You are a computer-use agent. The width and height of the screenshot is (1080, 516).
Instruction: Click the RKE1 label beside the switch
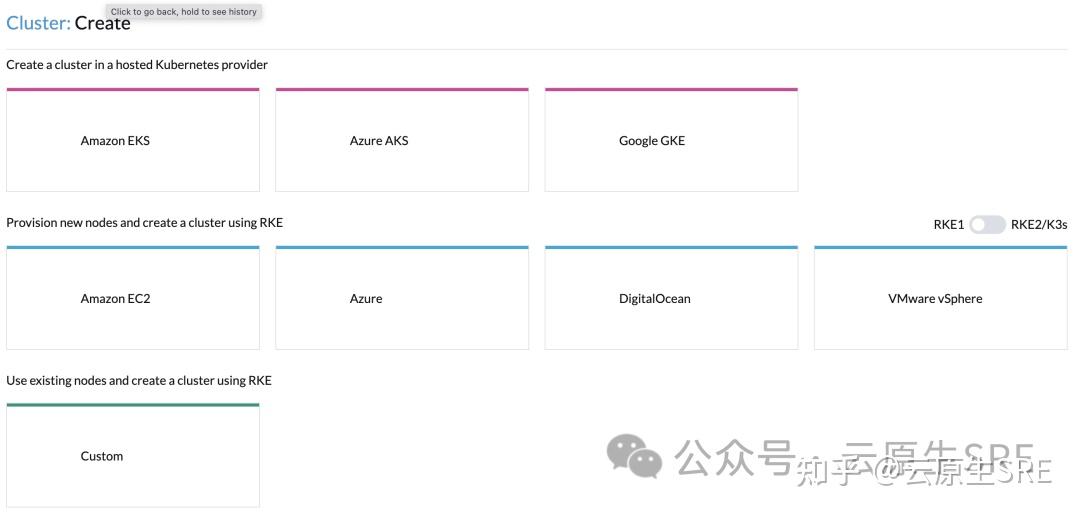[x=948, y=225]
